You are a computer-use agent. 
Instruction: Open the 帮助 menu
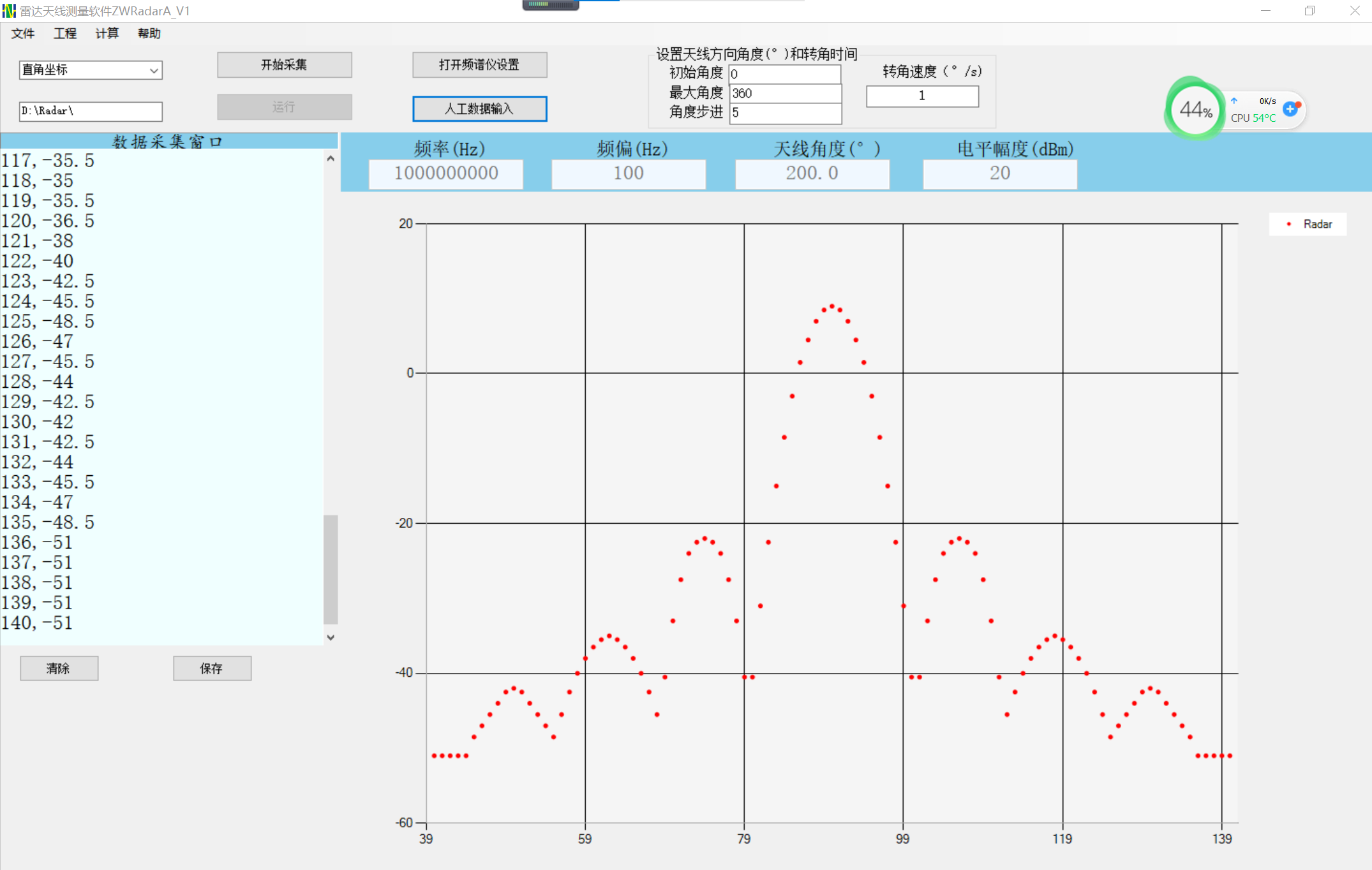(149, 34)
